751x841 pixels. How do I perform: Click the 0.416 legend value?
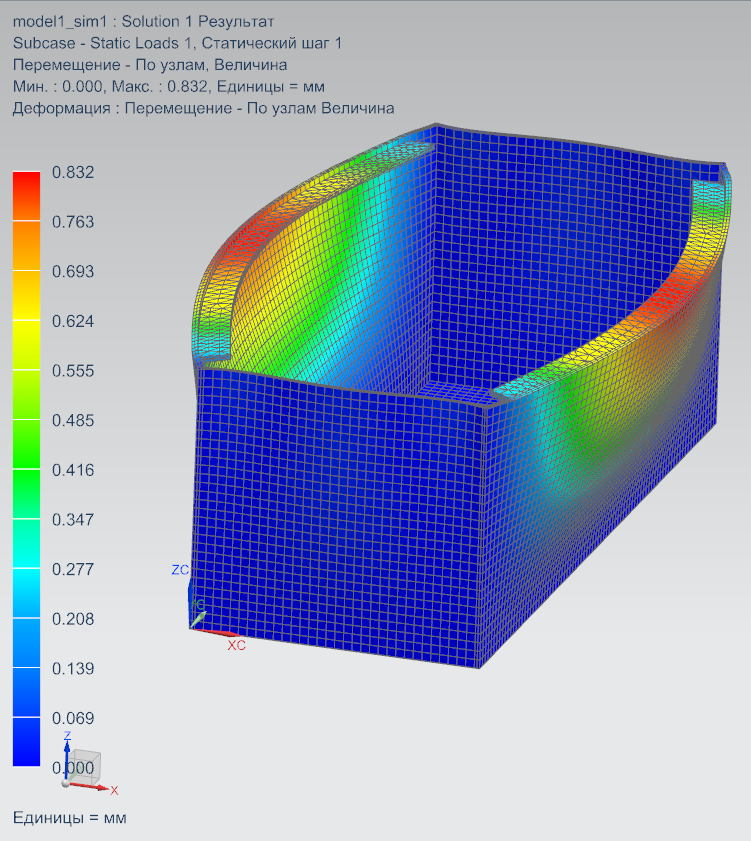pyautogui.click(x=73, y=470)
